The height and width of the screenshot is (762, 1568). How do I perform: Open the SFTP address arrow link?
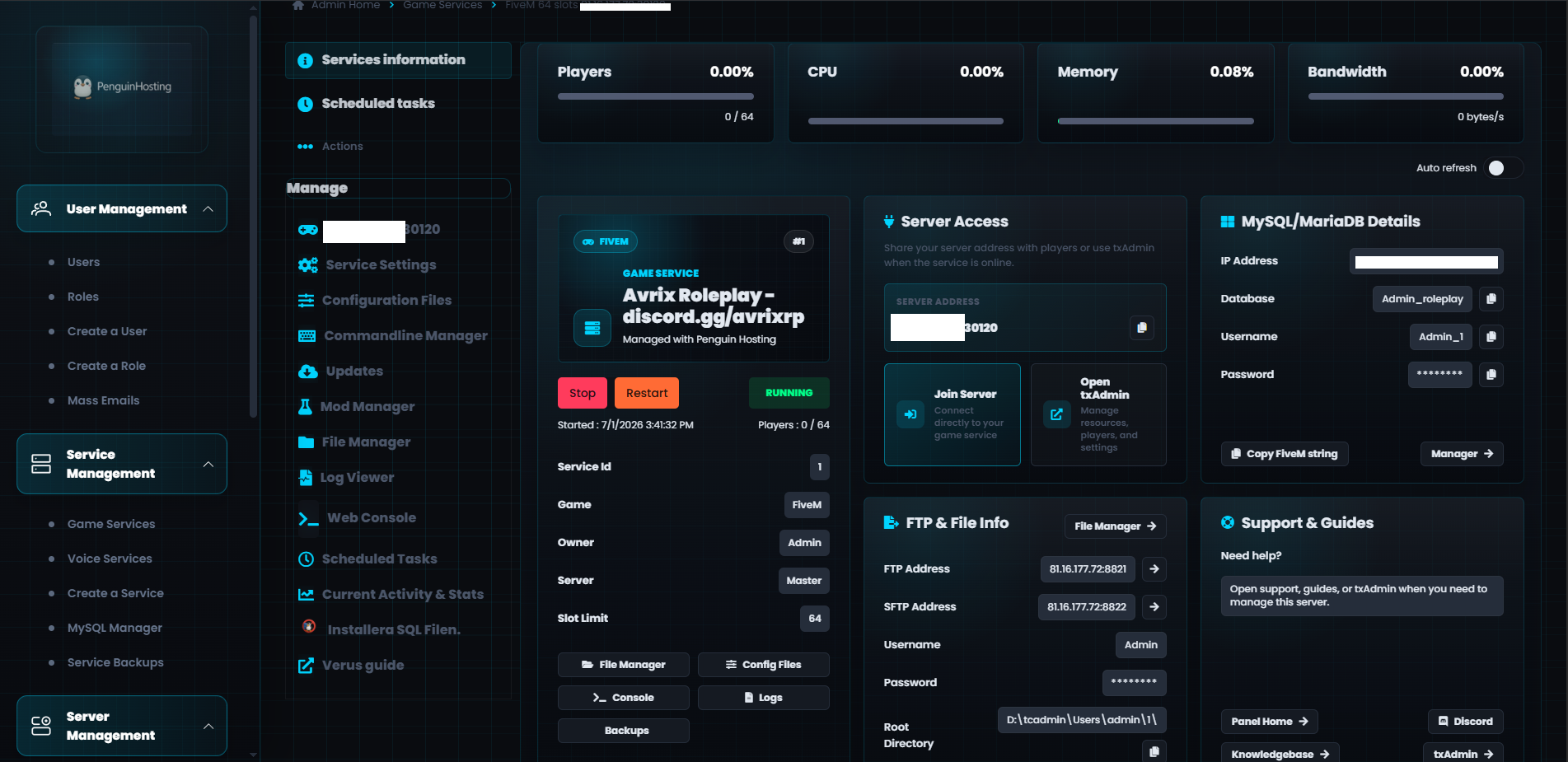tap(1154, 607)
